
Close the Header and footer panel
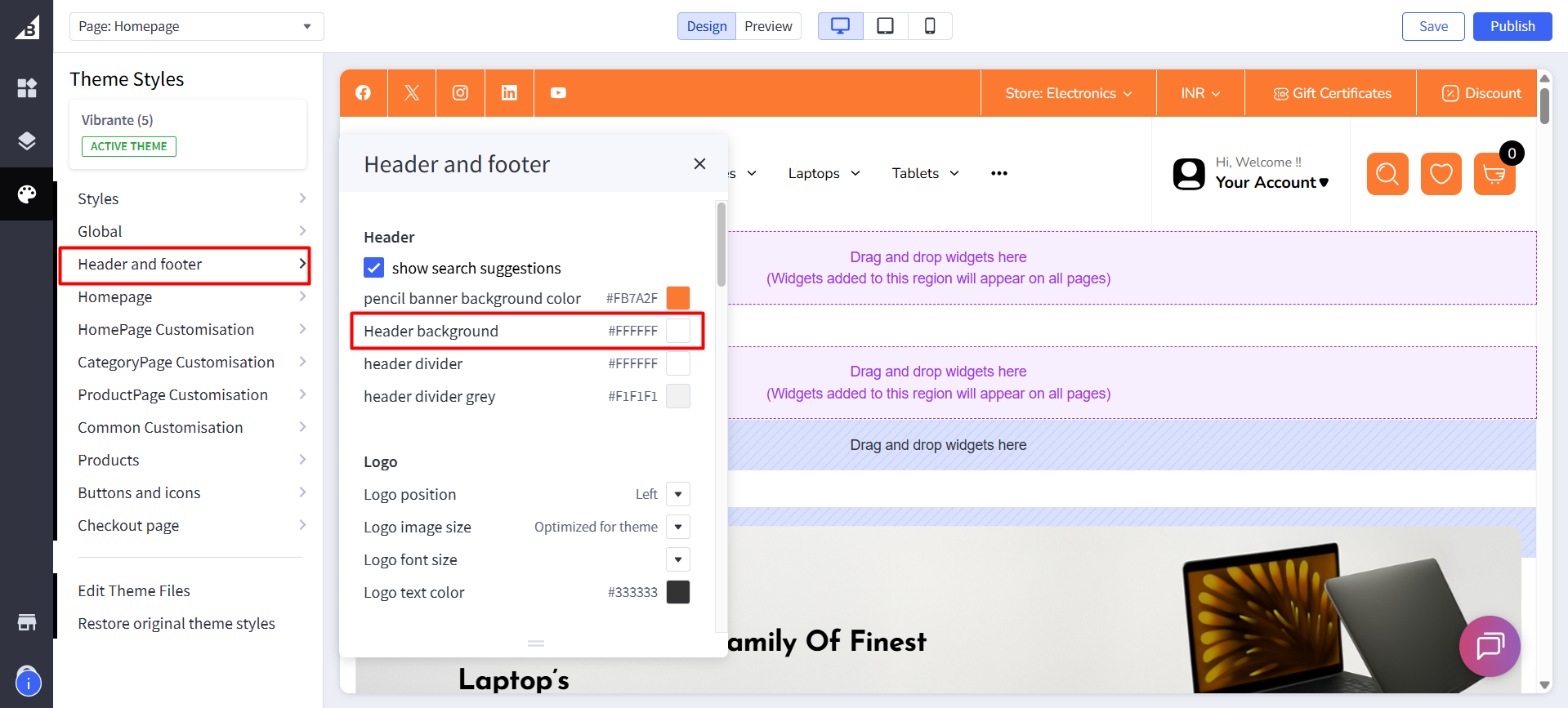click(x=699, y=164)
